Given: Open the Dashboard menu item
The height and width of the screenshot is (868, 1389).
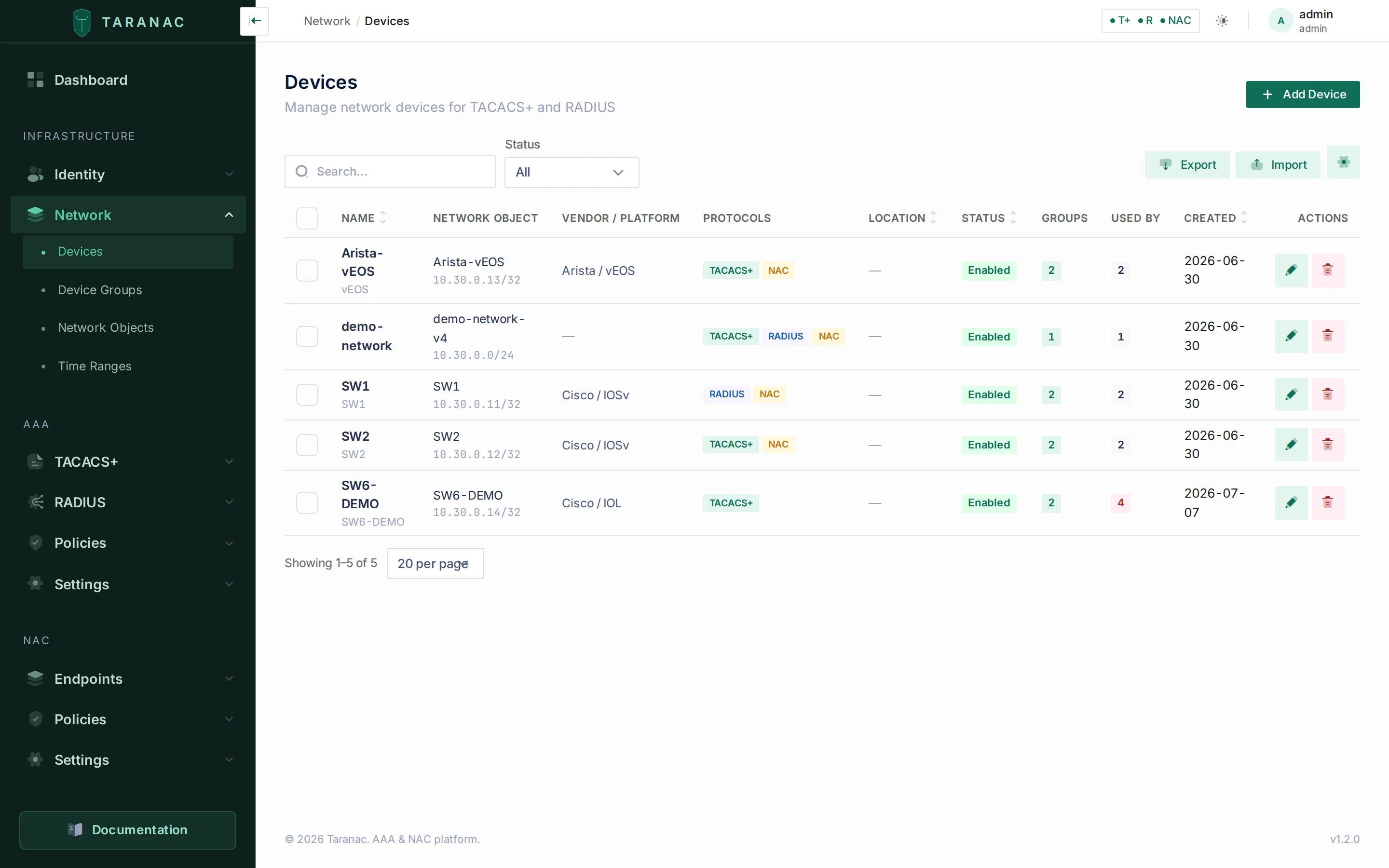Looking at the screenshot, I should (x=128, y=80).
